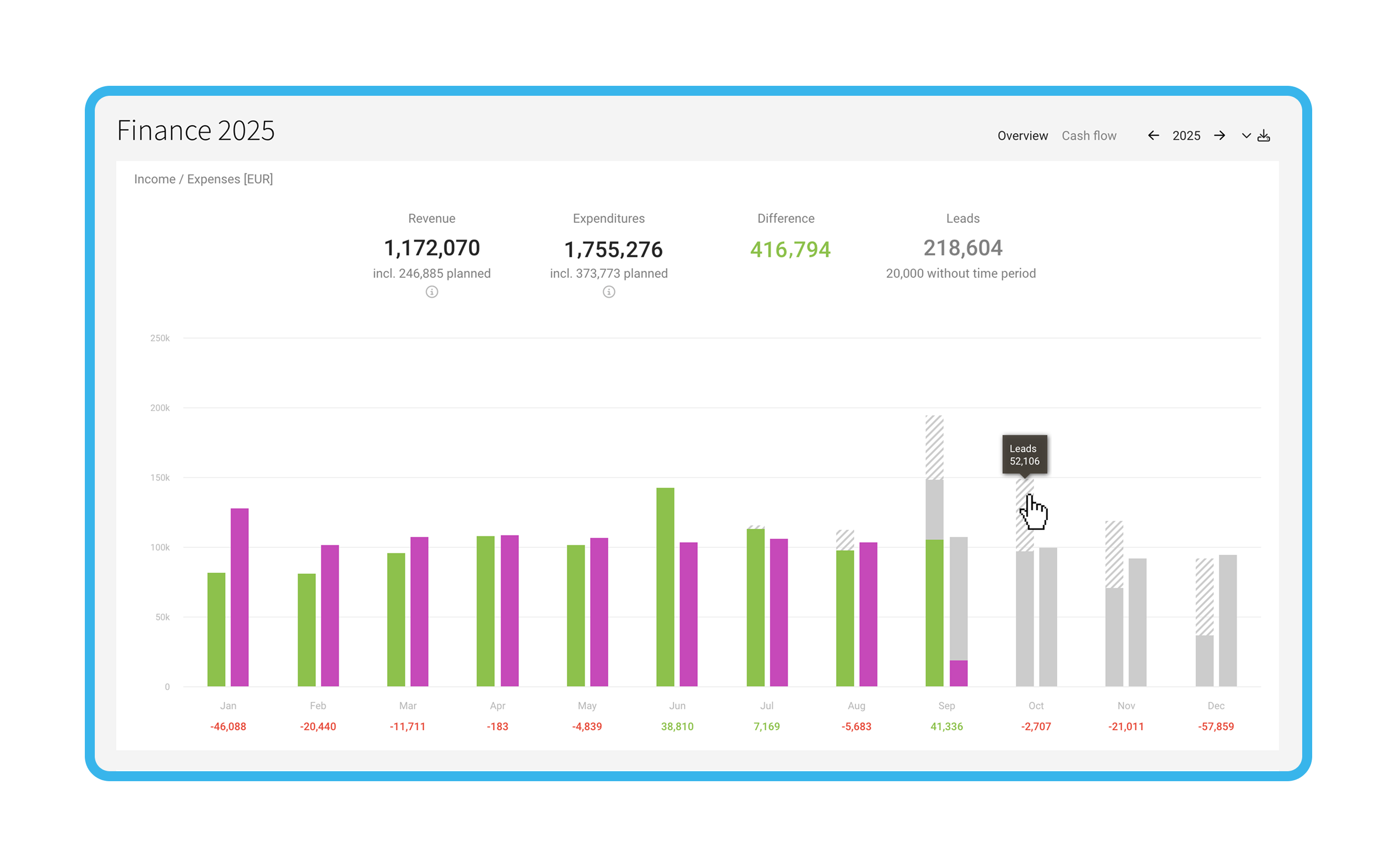1397x868 pixels.
Task: Click the download/export icon in the header
Action: click(1264, 136)
